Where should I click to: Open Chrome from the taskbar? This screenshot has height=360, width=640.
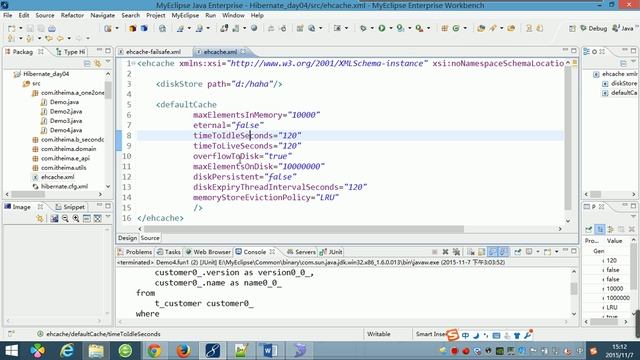(154, 350)
